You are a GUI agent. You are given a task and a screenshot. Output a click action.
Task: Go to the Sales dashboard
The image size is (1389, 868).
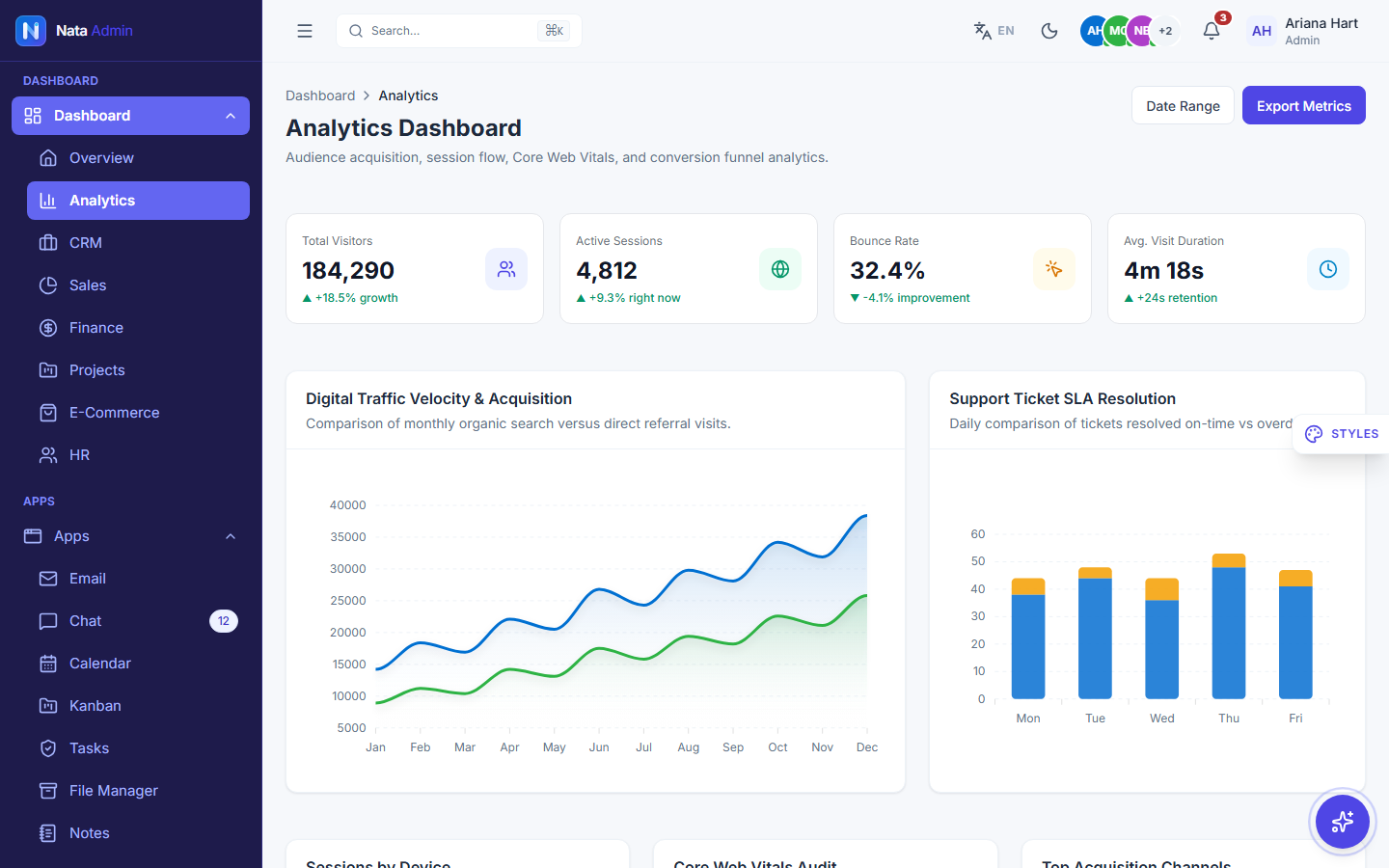click(x=138, y=285)
